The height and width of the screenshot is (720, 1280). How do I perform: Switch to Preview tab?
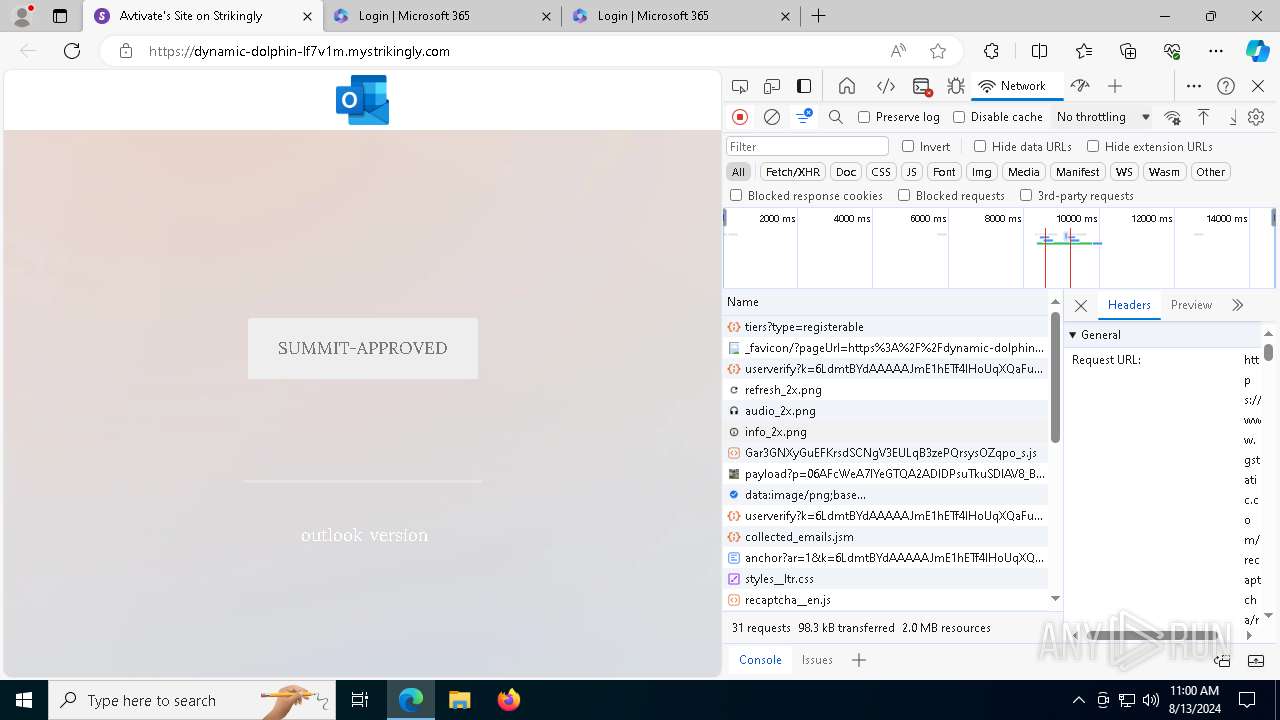pos(1191,305)
